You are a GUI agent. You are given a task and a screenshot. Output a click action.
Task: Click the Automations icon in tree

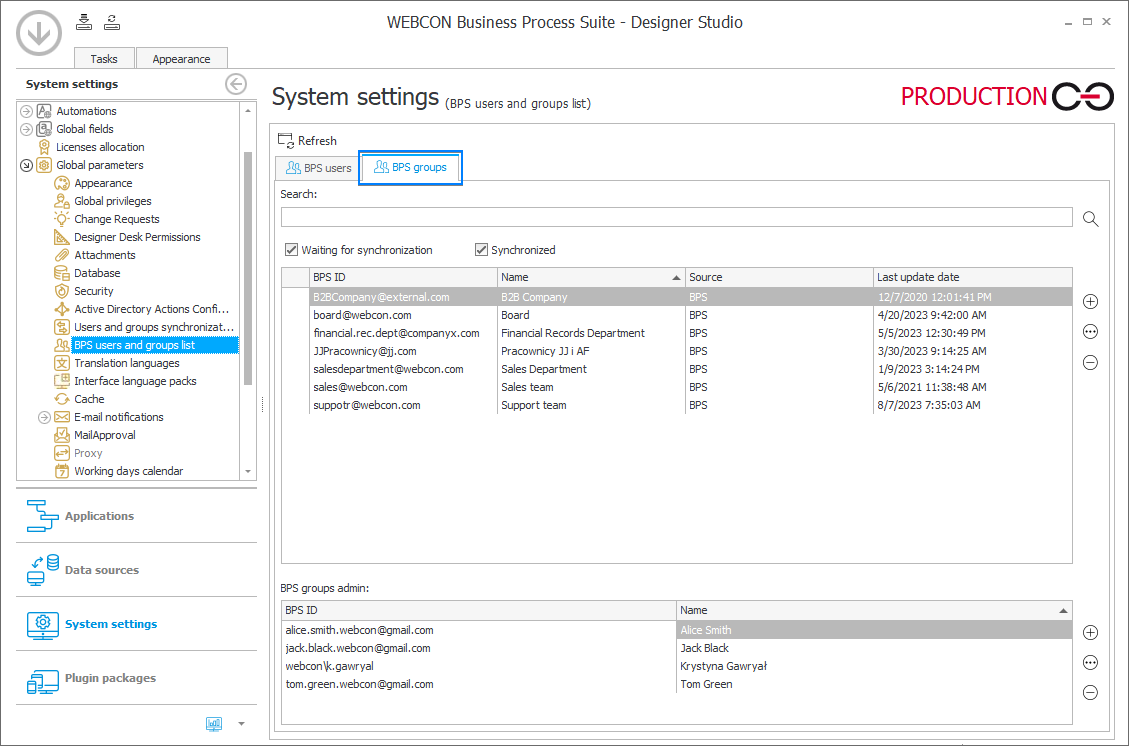coord(44,111)
